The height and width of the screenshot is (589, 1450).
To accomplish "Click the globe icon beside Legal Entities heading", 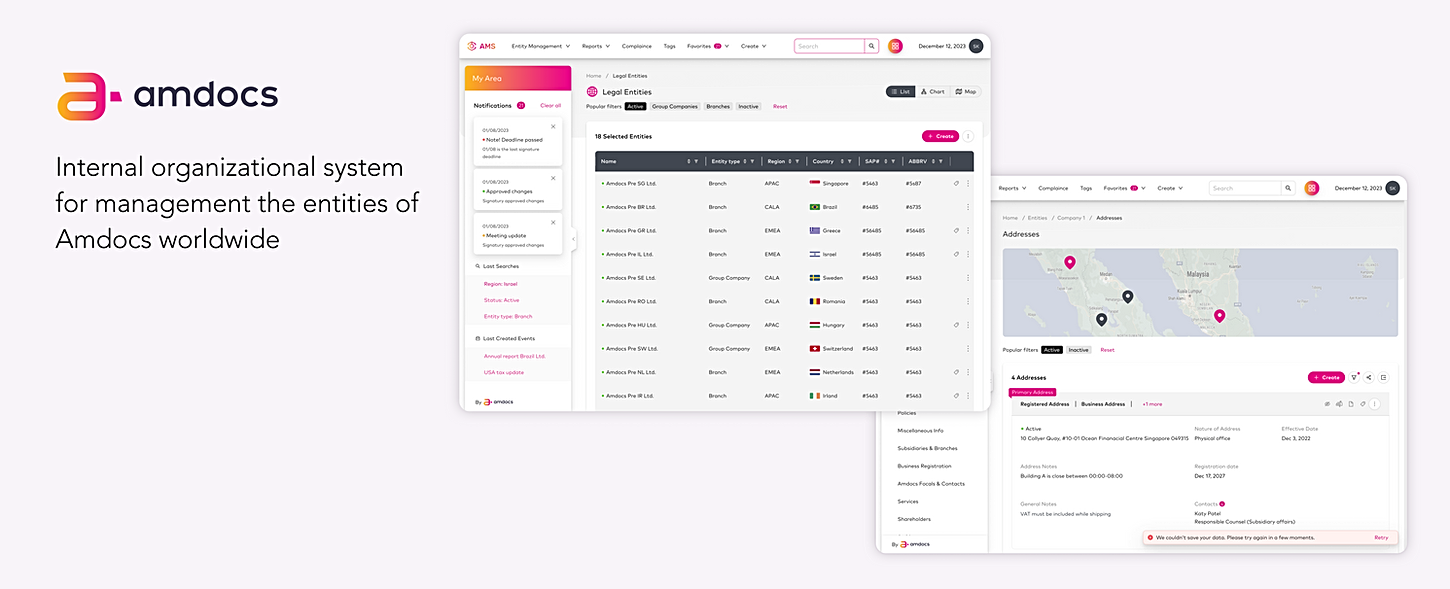I will (x=592, y=92).
